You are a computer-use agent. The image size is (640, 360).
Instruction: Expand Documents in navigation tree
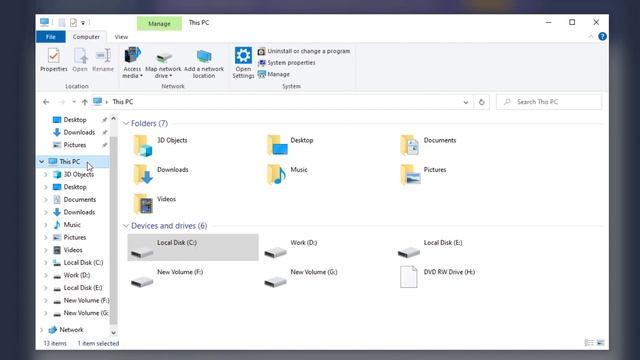pos(46,200)
